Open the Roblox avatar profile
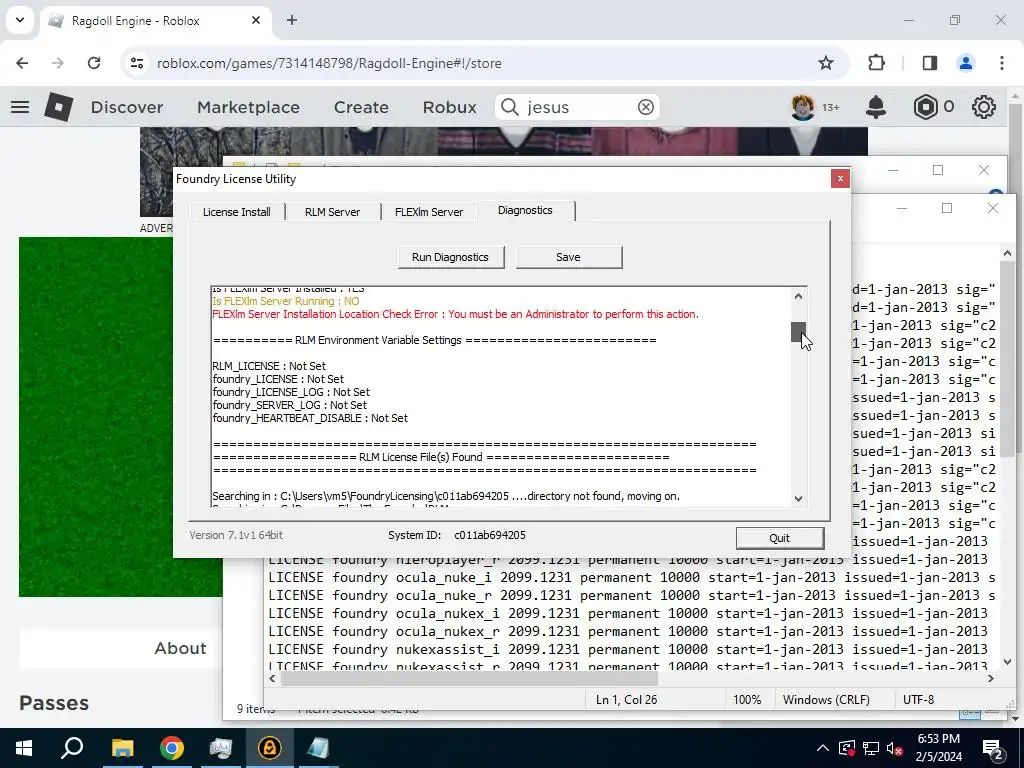Viewport: 1024px width, 768px height. 803,107
